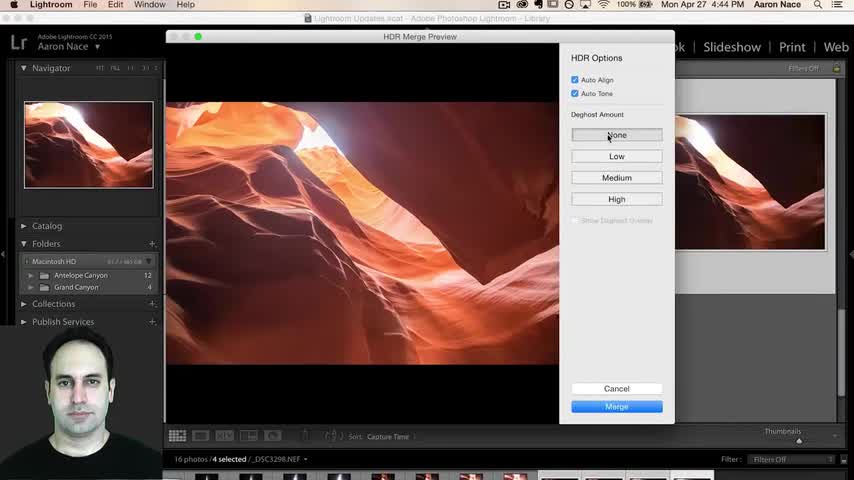Add new folder with plus icon
The width and height of the screenshot is (854, 480).
152,244
